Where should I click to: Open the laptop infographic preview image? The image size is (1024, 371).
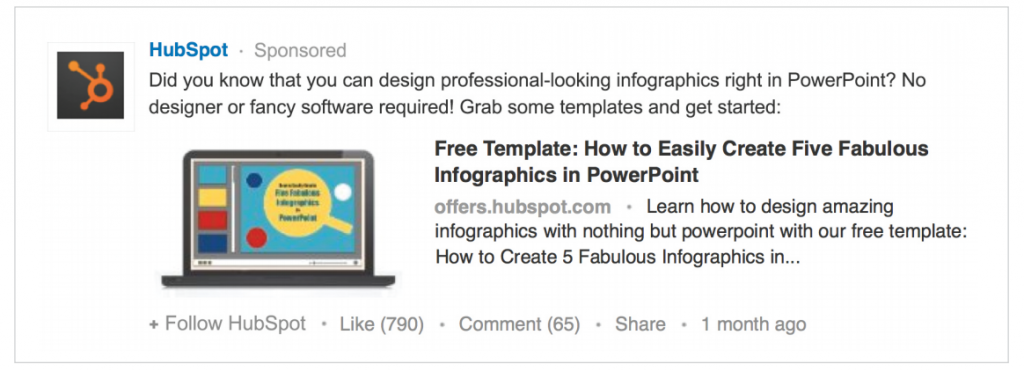click(x=278, y=219)
